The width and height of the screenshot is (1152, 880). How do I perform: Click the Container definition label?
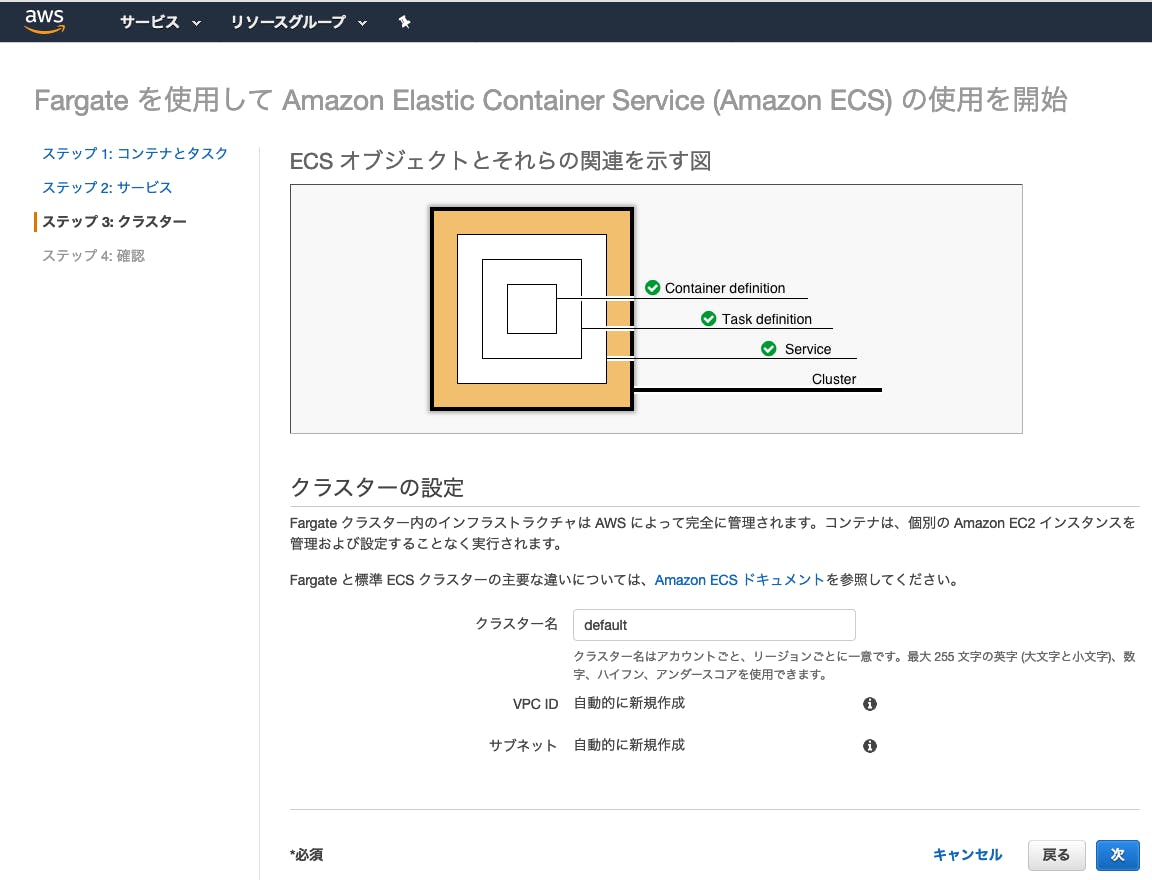pos(725,288)
